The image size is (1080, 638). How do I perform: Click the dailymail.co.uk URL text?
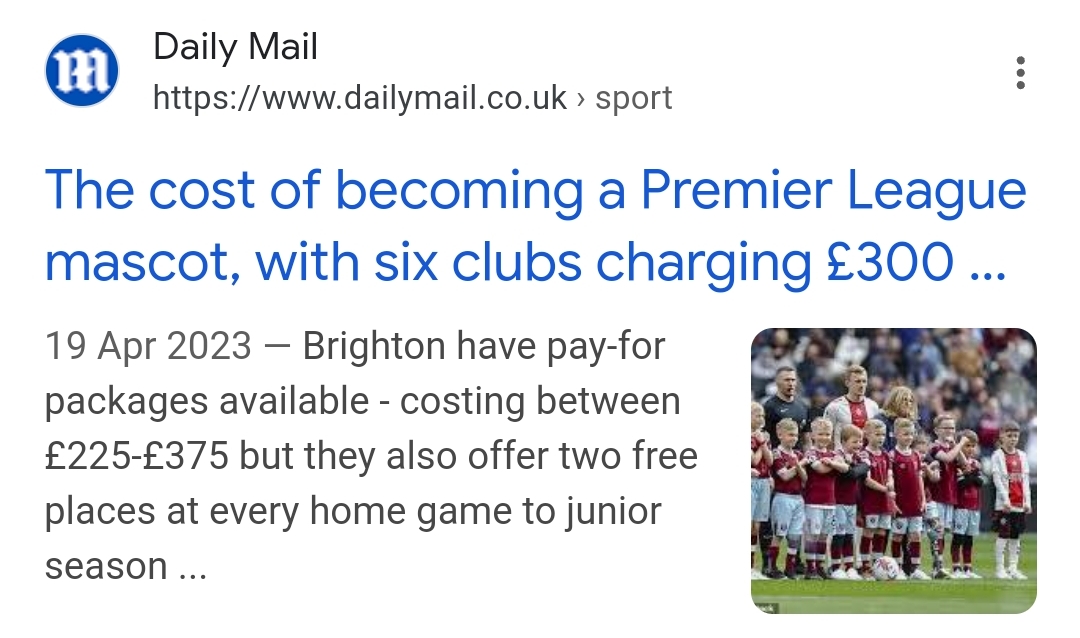360,98
